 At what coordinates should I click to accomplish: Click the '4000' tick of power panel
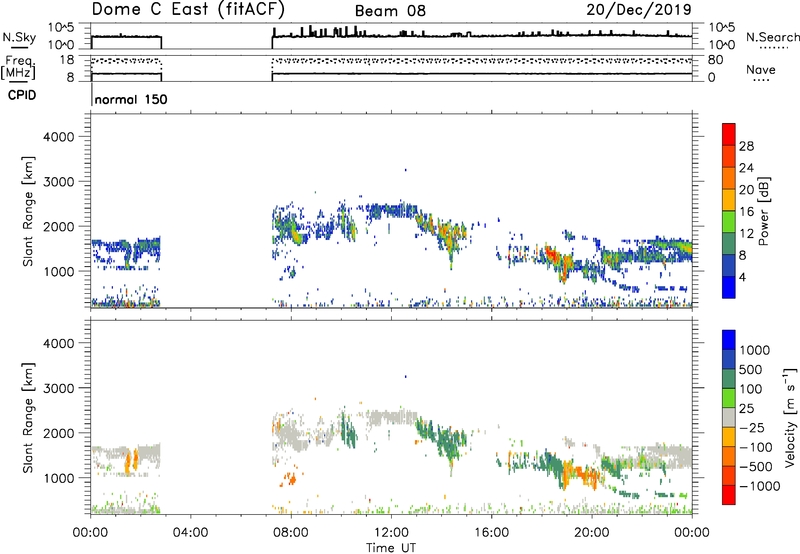59,137
